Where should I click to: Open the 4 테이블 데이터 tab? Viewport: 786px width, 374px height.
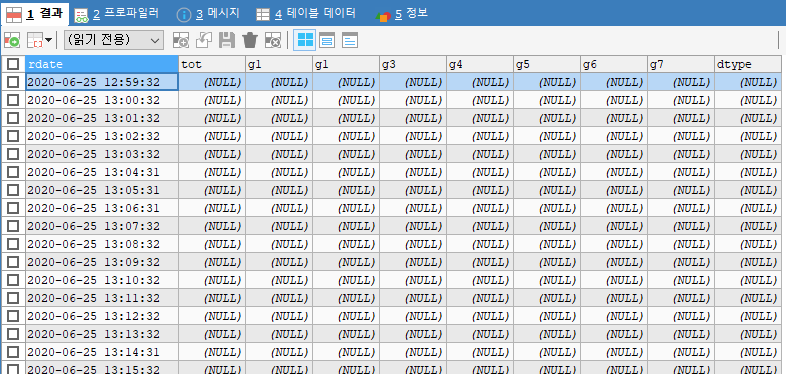tap(306, 14)
